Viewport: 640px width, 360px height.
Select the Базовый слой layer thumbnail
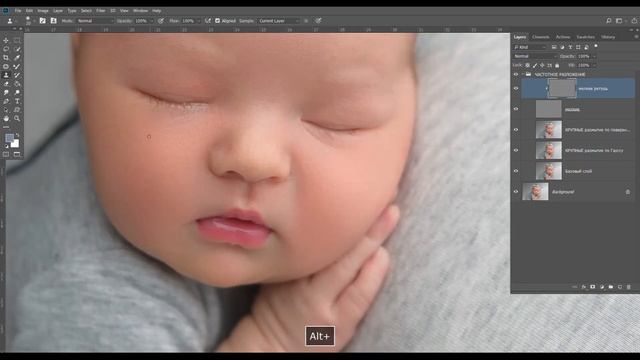(x=549, y=171)
